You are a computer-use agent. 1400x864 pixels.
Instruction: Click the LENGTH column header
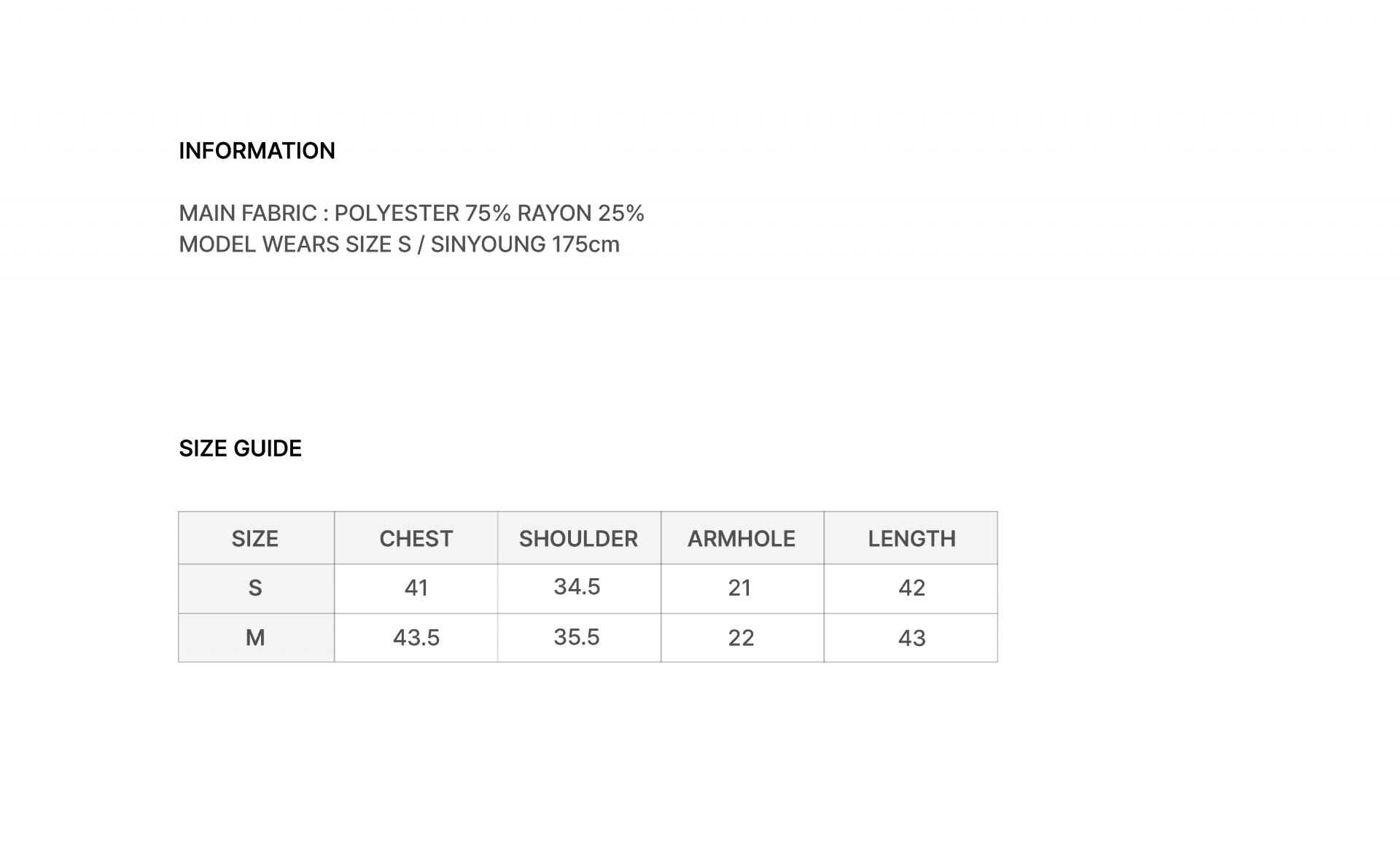coord(911,539)
